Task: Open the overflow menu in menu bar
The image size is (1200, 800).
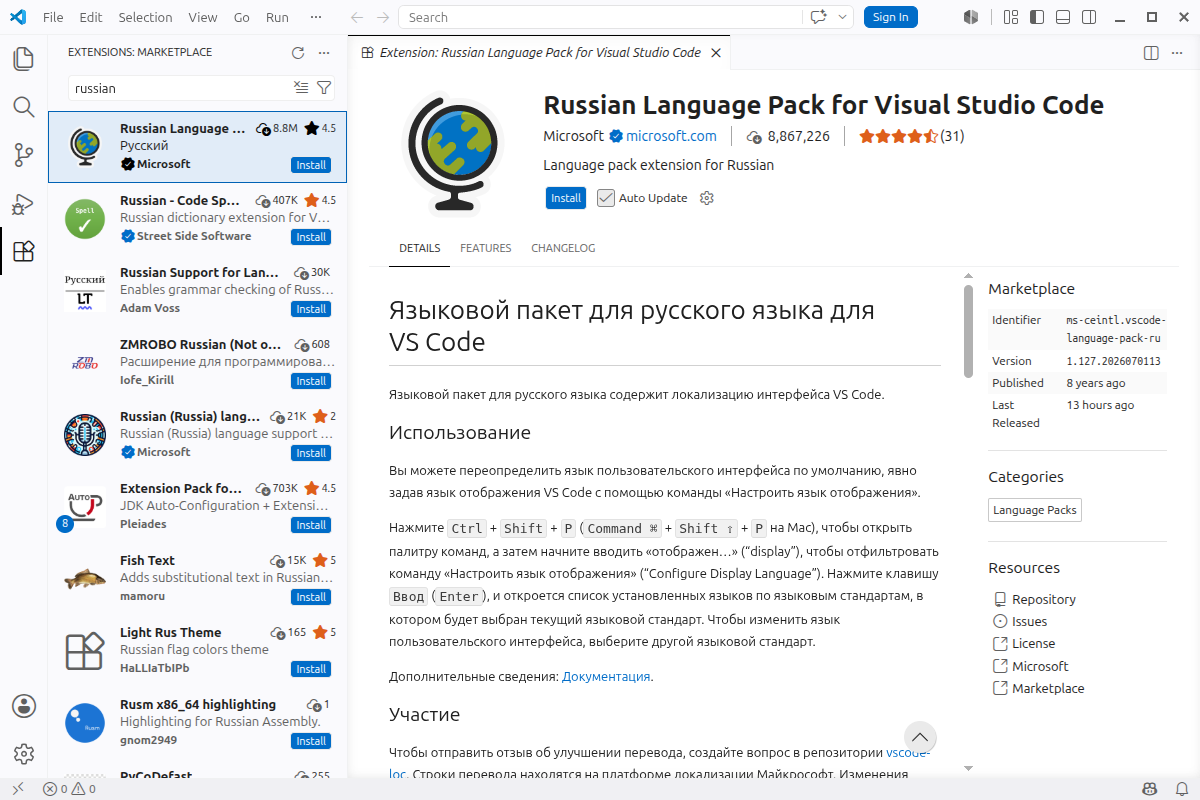Action: [x=316, y=17]
